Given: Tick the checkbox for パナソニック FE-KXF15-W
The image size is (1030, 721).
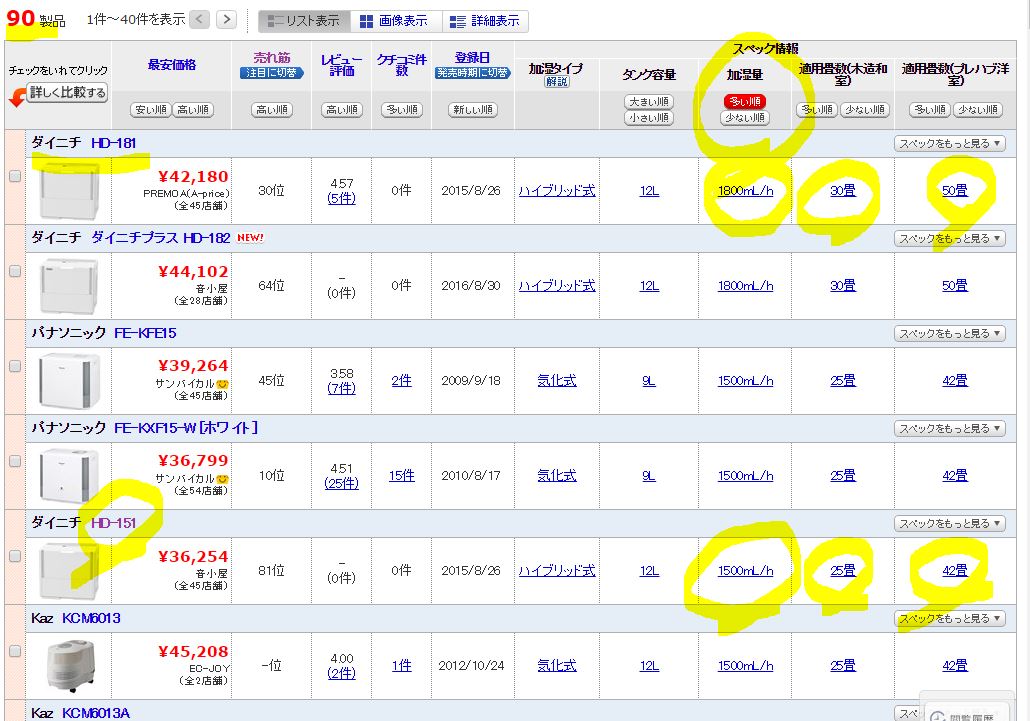Looking at the screenshot, I should pos(14,461).
